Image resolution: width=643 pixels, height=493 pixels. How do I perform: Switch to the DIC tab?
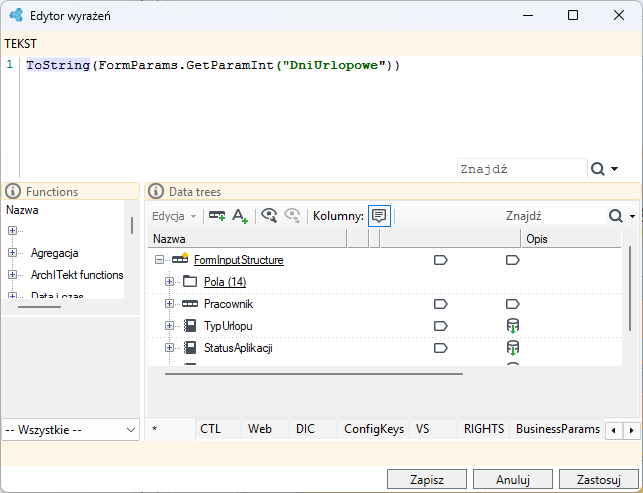(313, 429)
